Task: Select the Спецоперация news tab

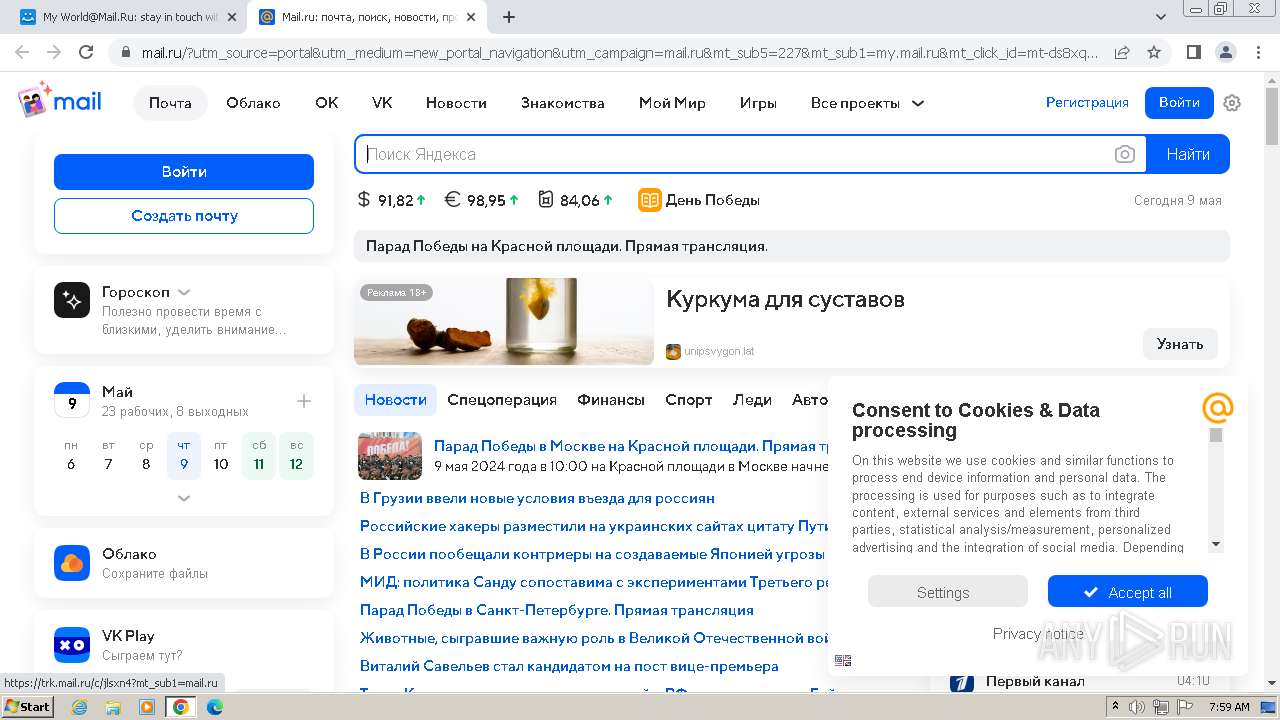Action: (502, 400)
